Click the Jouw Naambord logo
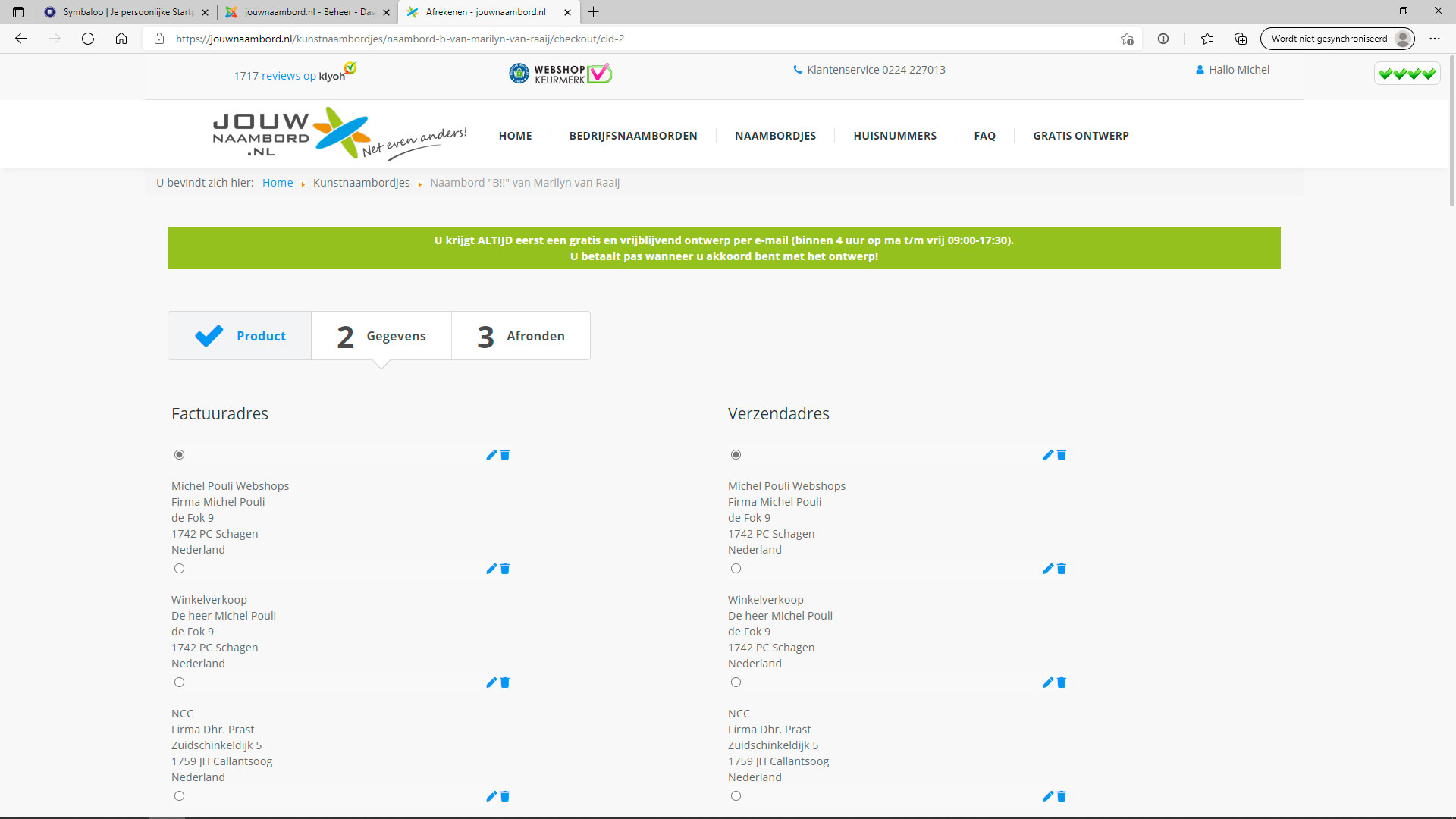1456x819 pixels. pos(340,133)
